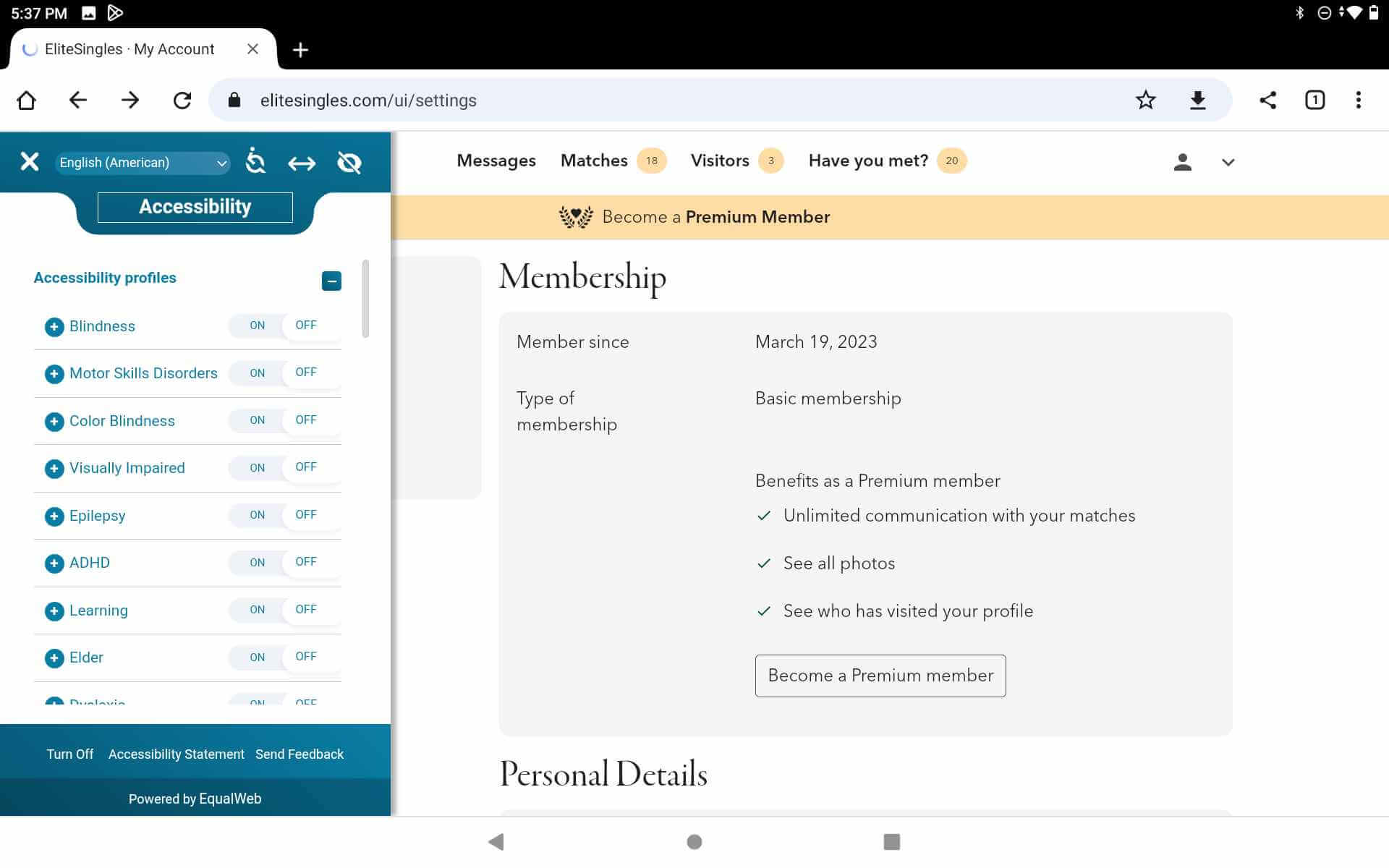Turn ON the ADHD profile
1389x868 pixels.
(x=257, y=563)
